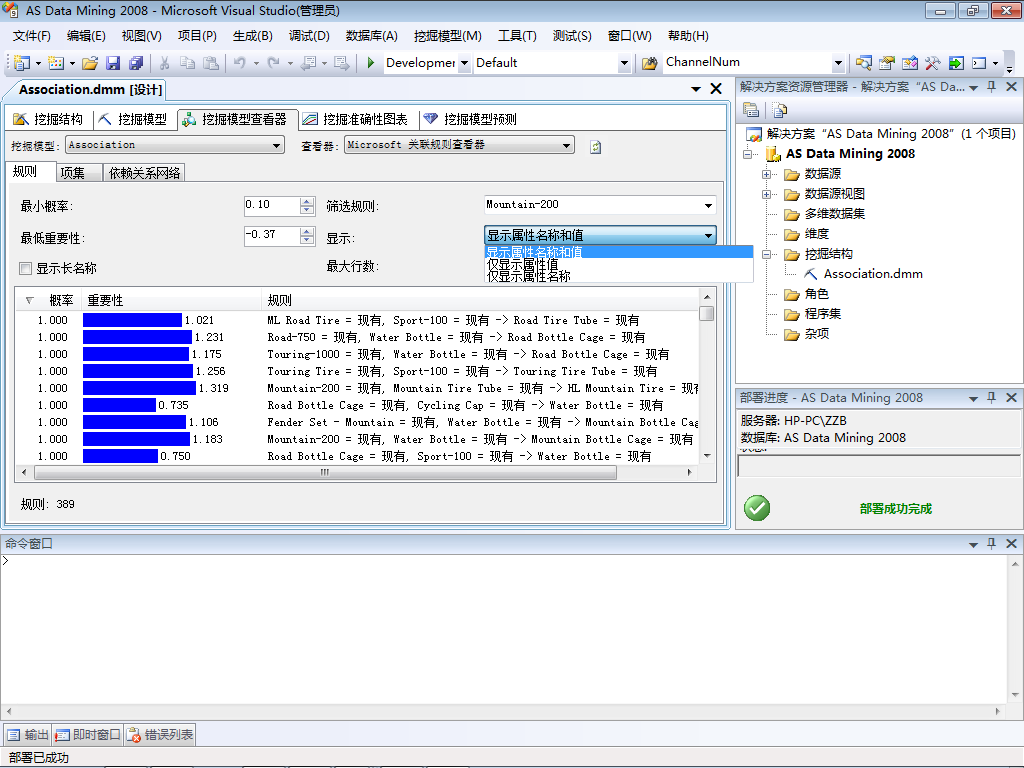Click the Command Window toolbar icon
This screenshot has width=1024, height=768.
pyautogui.click(x=979, y=63)
